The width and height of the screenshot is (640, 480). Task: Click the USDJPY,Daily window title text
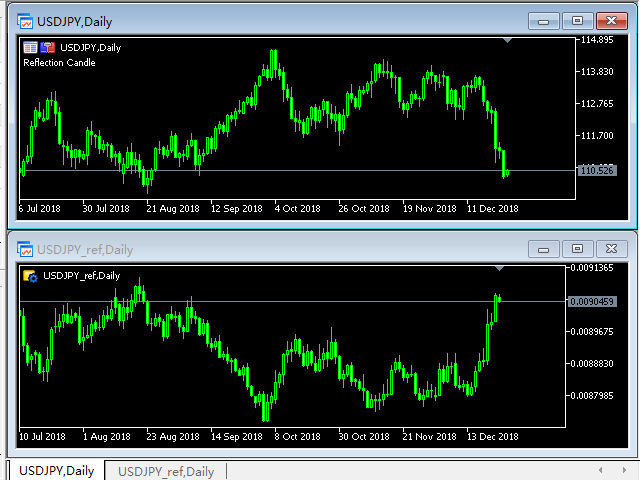point(75,22)
